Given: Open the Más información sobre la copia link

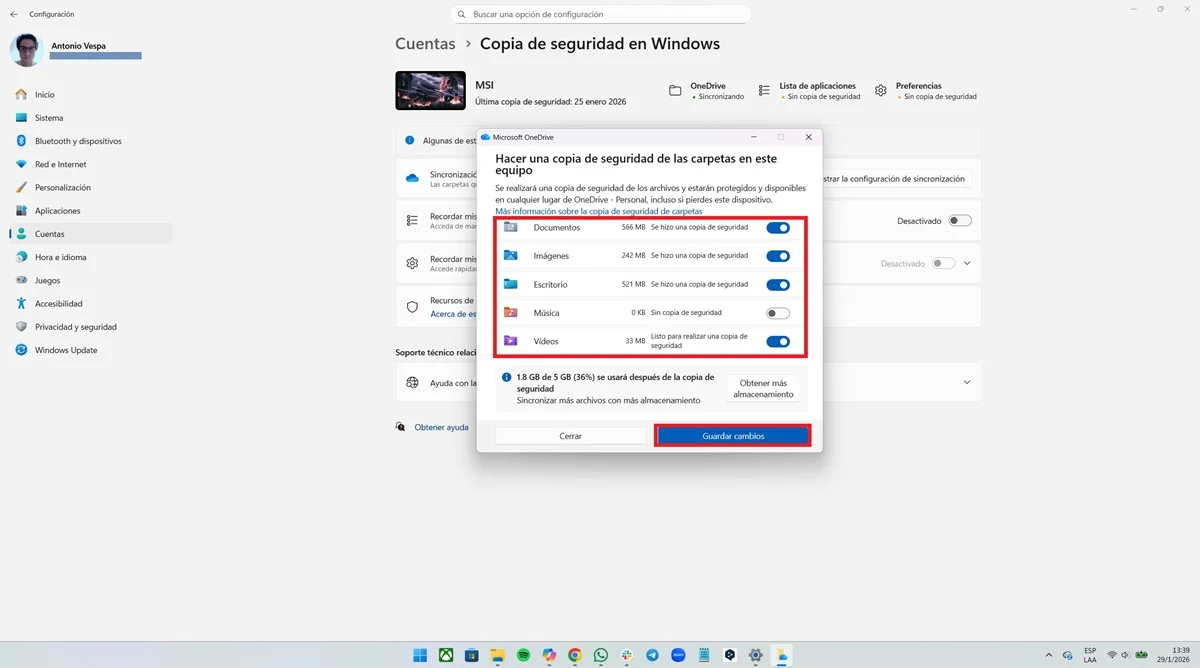Looking at the screenshot, I should tap(599, 212).
